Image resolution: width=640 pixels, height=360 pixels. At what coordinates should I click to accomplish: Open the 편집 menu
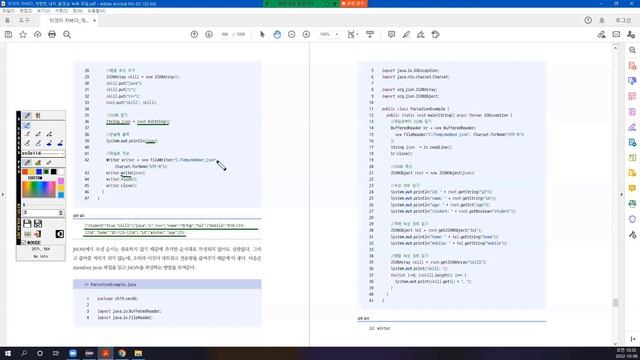(26, 11)
